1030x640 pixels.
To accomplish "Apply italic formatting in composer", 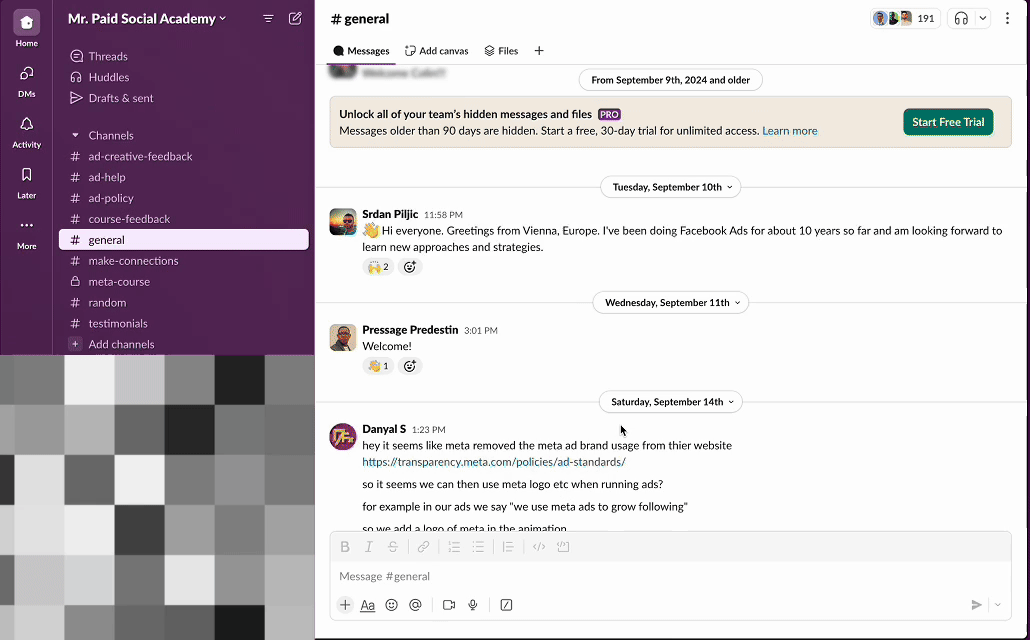I will click(369, 547).
